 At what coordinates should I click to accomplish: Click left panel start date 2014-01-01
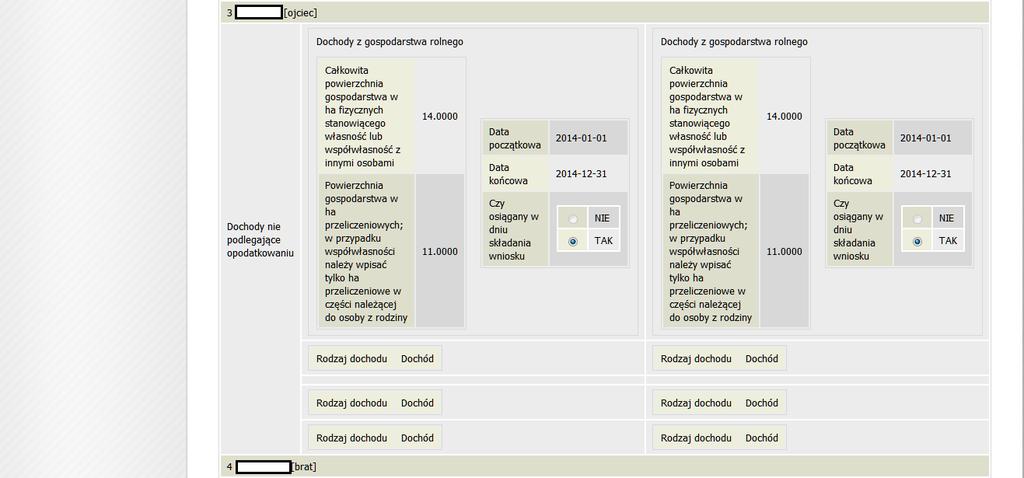(581, 138)
